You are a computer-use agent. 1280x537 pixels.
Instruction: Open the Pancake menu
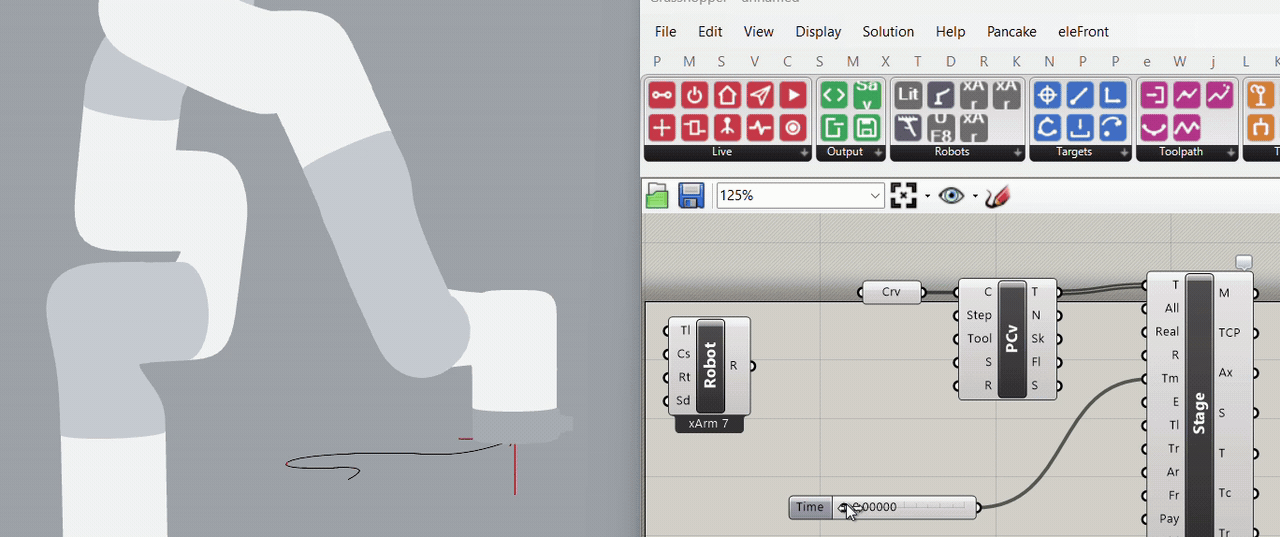click(x=1011, y=32)
